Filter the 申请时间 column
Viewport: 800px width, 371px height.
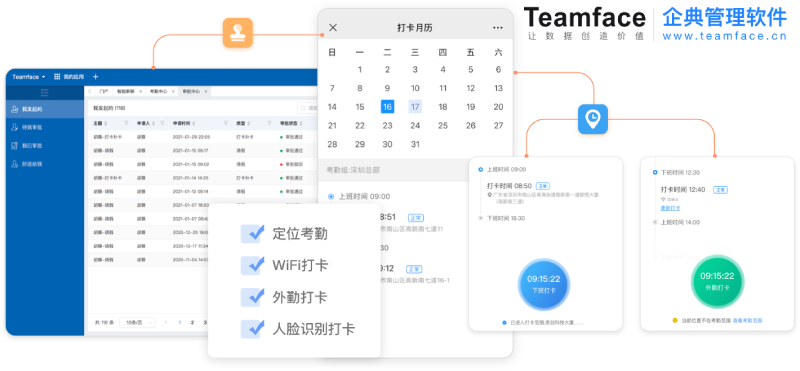tap(226, 123)
